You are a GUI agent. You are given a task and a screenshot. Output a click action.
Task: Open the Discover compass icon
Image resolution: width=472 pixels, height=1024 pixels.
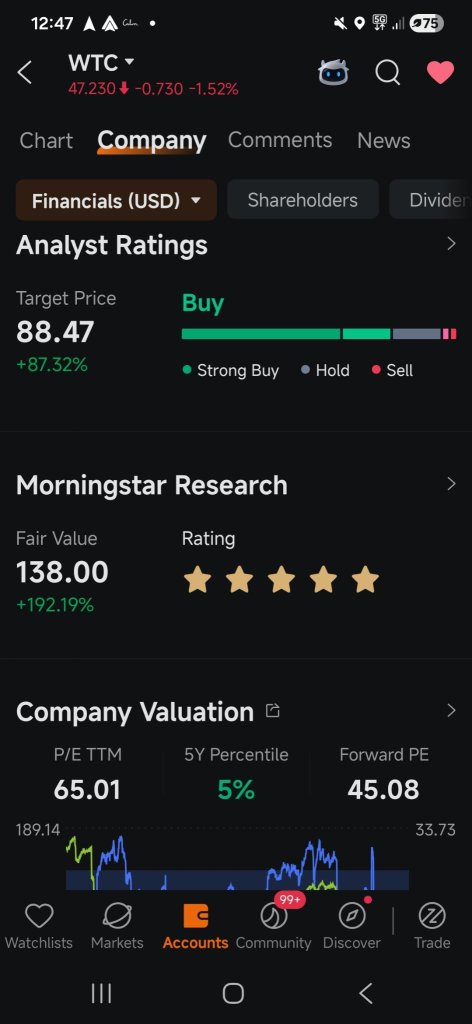pos(353,916)
